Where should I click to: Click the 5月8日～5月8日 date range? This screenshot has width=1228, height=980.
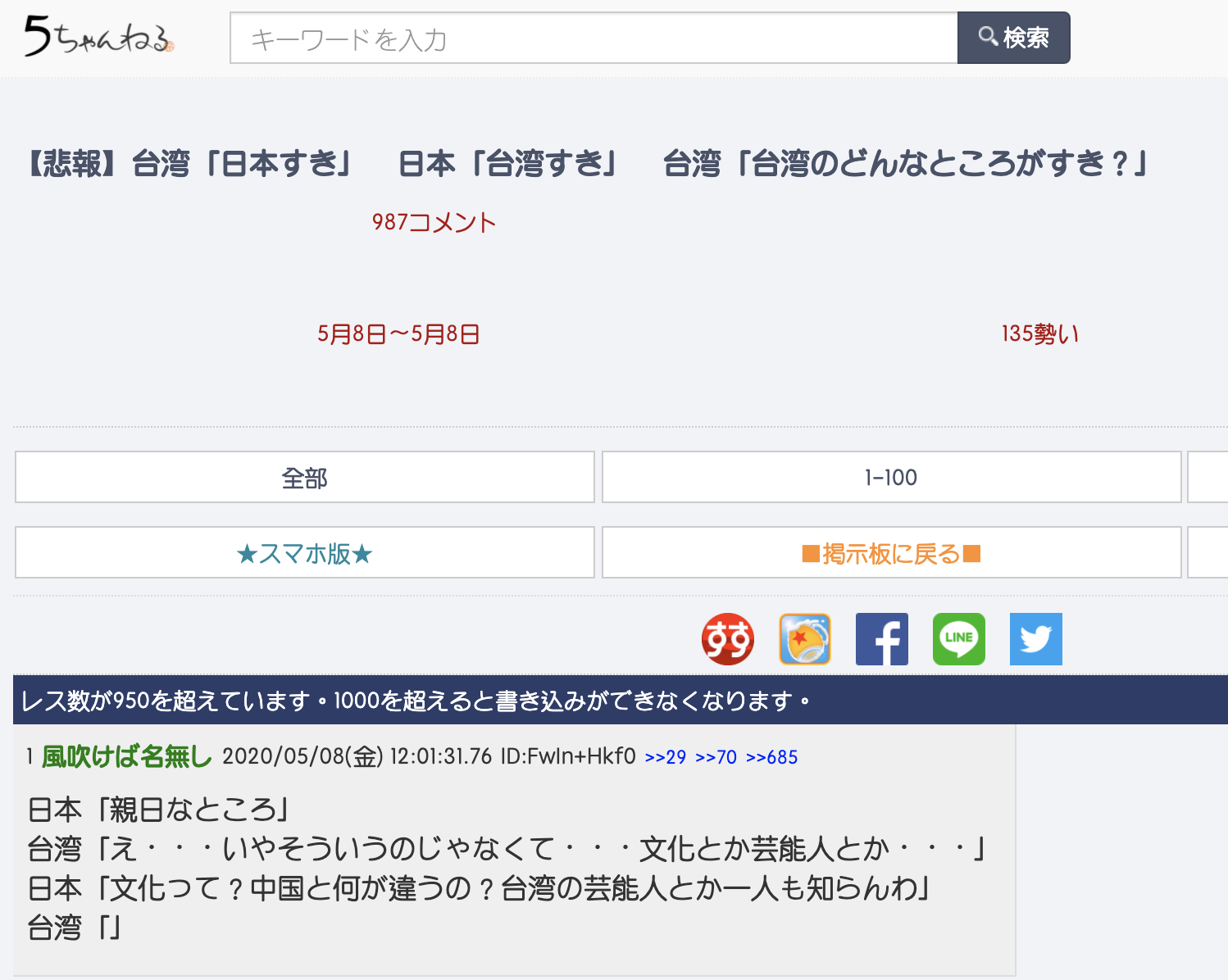398,334
